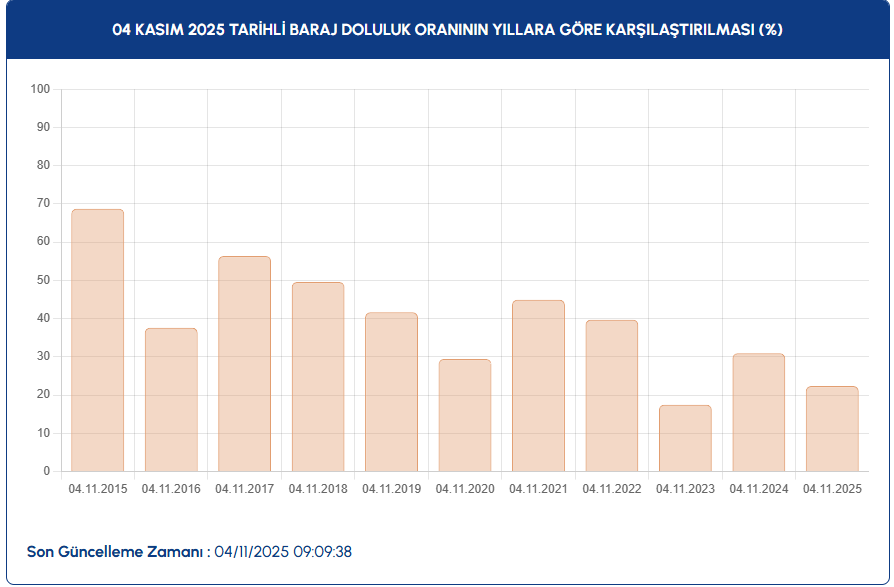Click the 04.11.2015 x-axis date label

point(97,489)
